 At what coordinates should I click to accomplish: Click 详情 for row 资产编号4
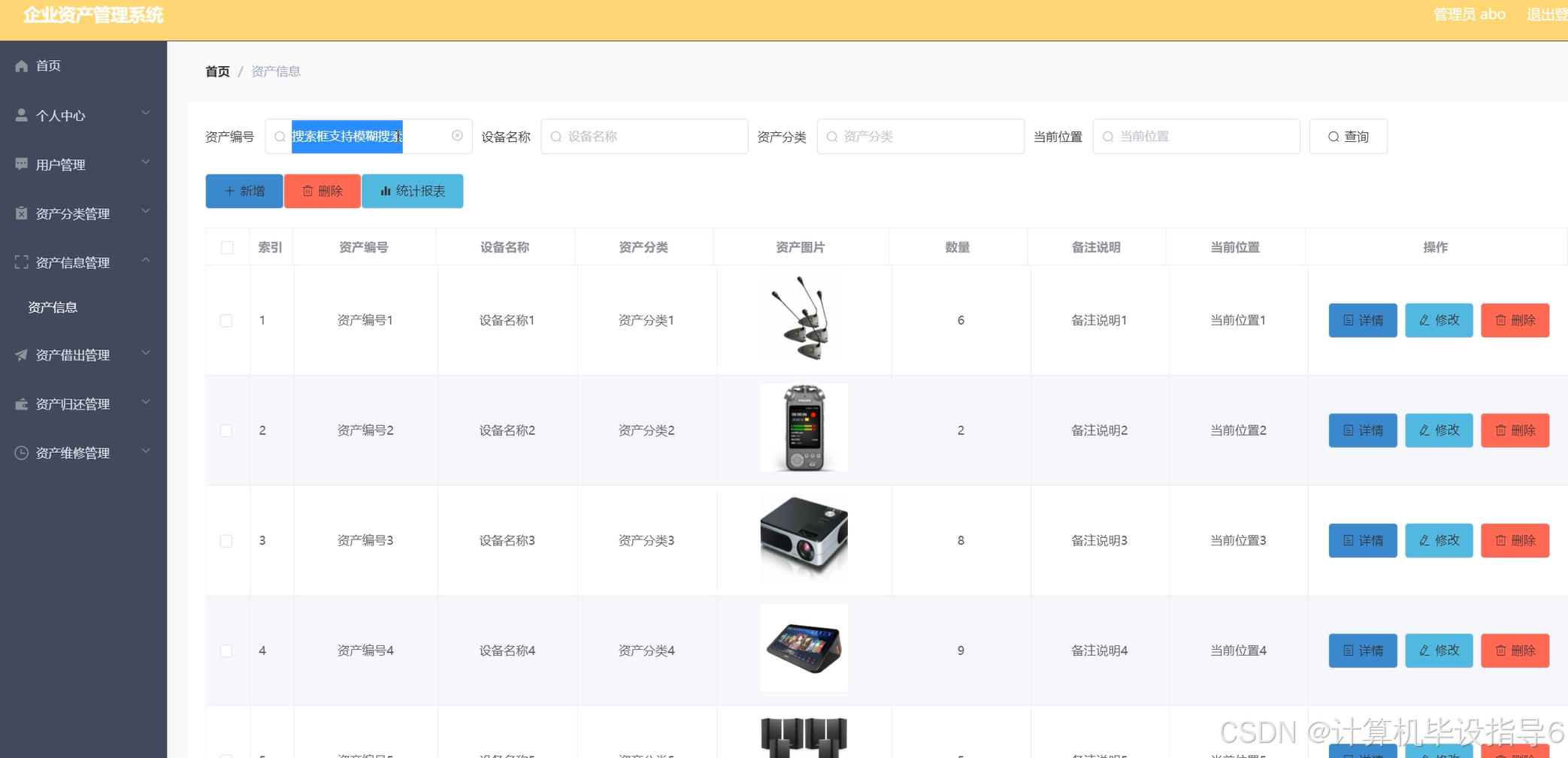pos(1363,651)
